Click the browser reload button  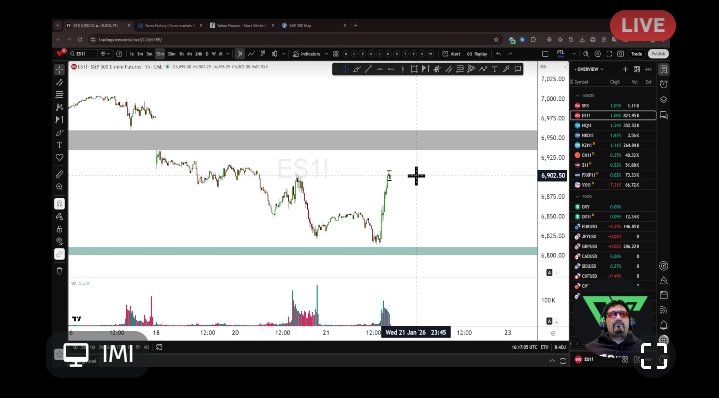(x=80, y=40)
